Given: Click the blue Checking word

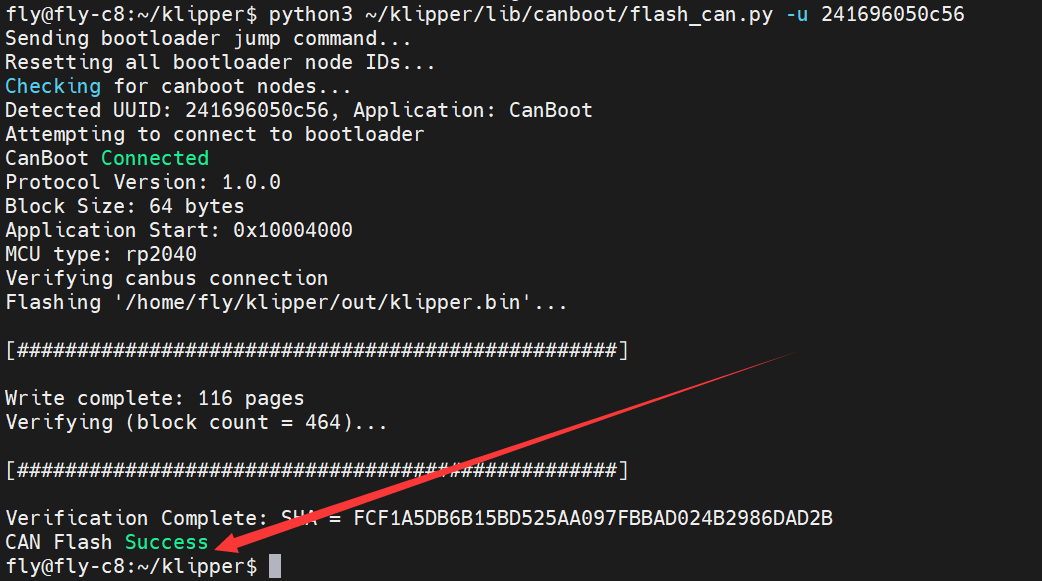Looking at the screenshot, I should pos(53,86).
